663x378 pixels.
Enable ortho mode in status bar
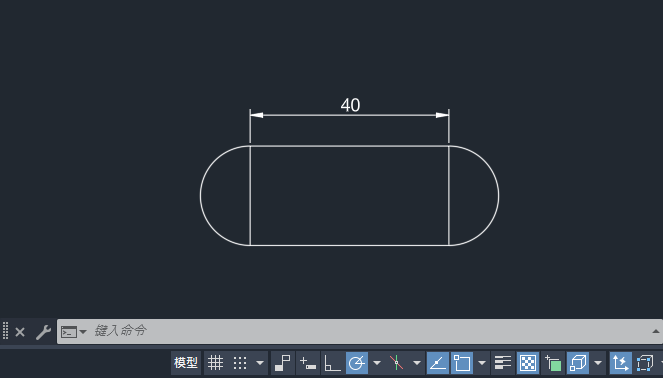(x=332, y=363)
